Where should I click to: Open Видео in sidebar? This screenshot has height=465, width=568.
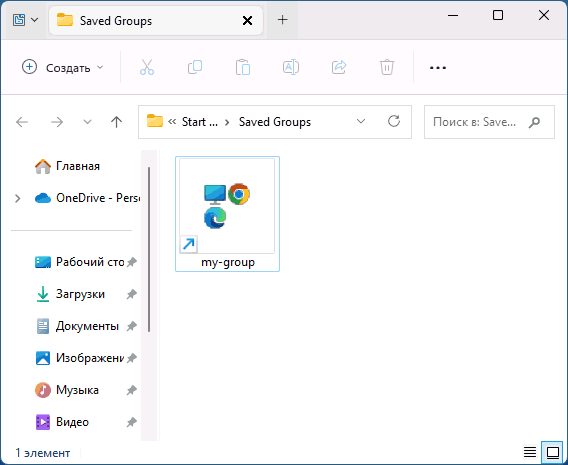tap(62, 422)
